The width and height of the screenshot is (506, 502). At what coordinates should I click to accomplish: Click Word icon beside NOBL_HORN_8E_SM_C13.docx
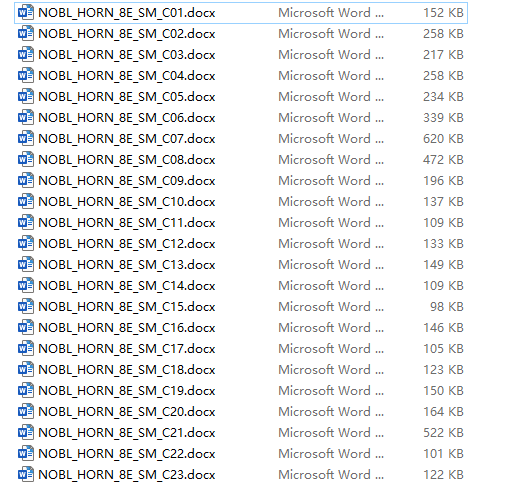pyautogui.click(x=26, y=265)
